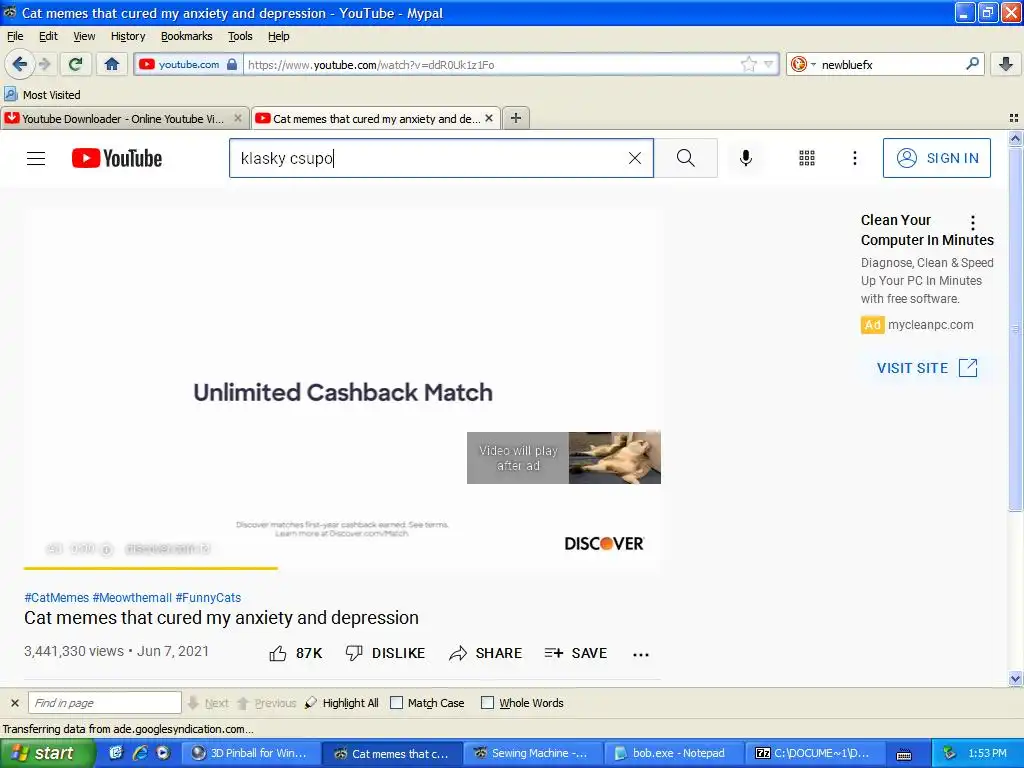Open the YouTube hamburger guide menu
1024x768 pixels.
coord(36,158)
